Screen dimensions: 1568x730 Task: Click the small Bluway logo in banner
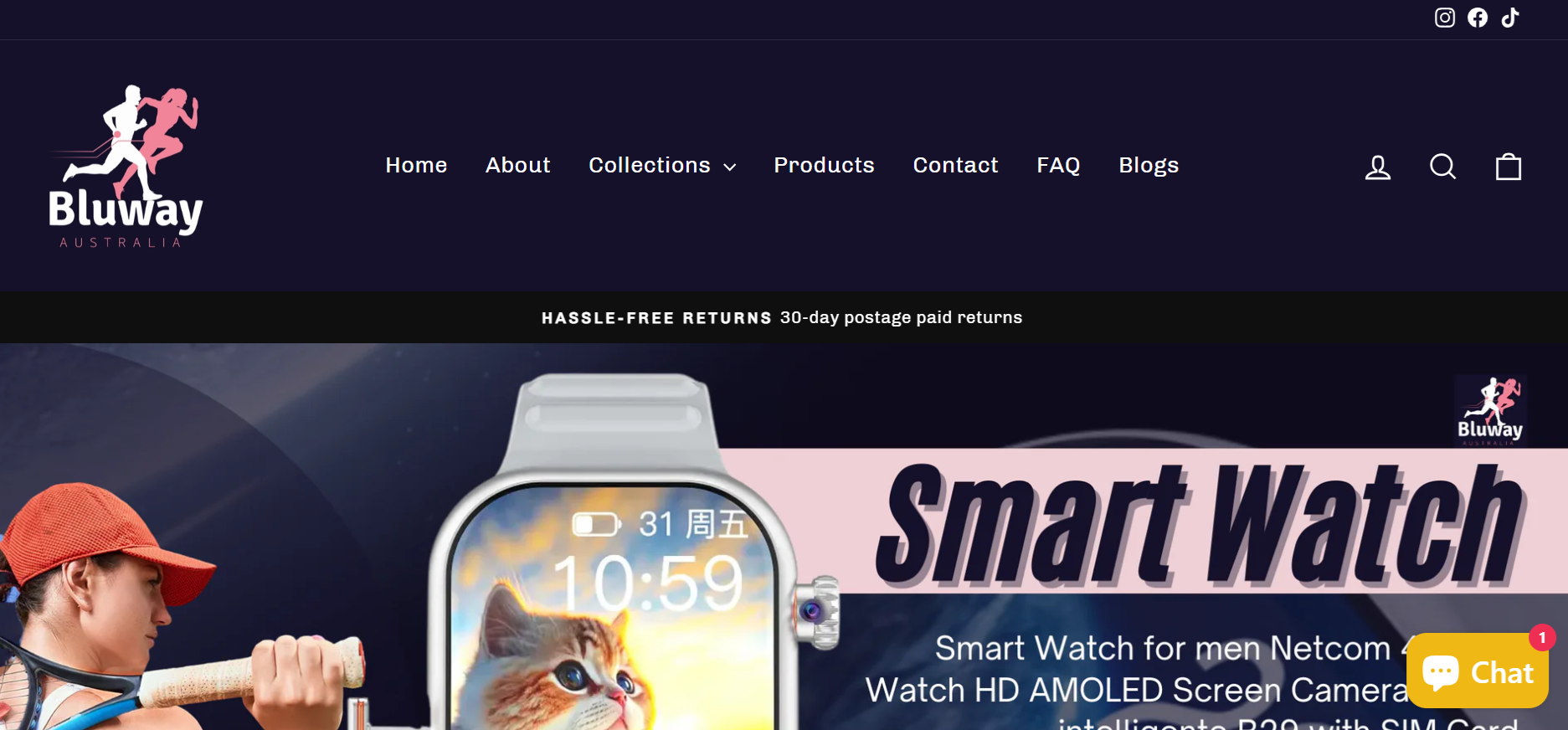(1490, 410)
